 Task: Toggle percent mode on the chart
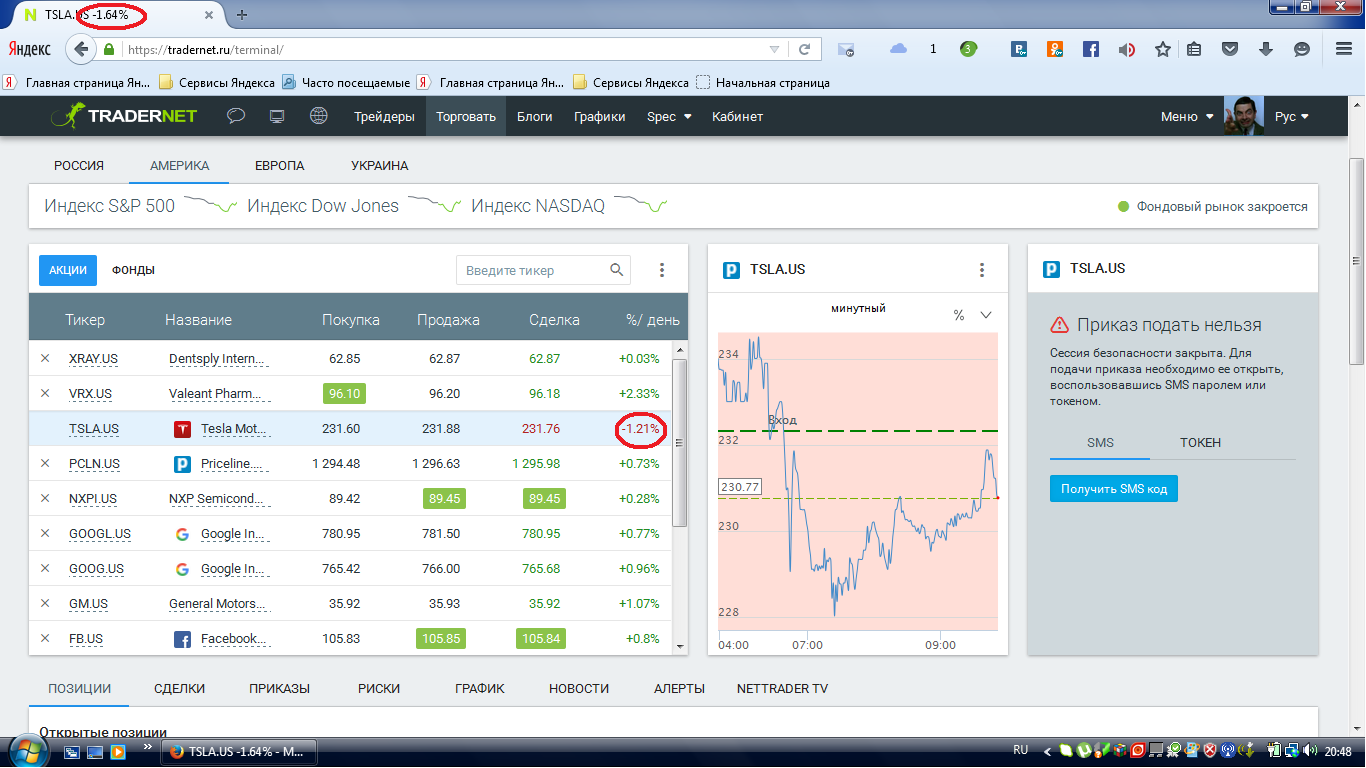[959, 315]
